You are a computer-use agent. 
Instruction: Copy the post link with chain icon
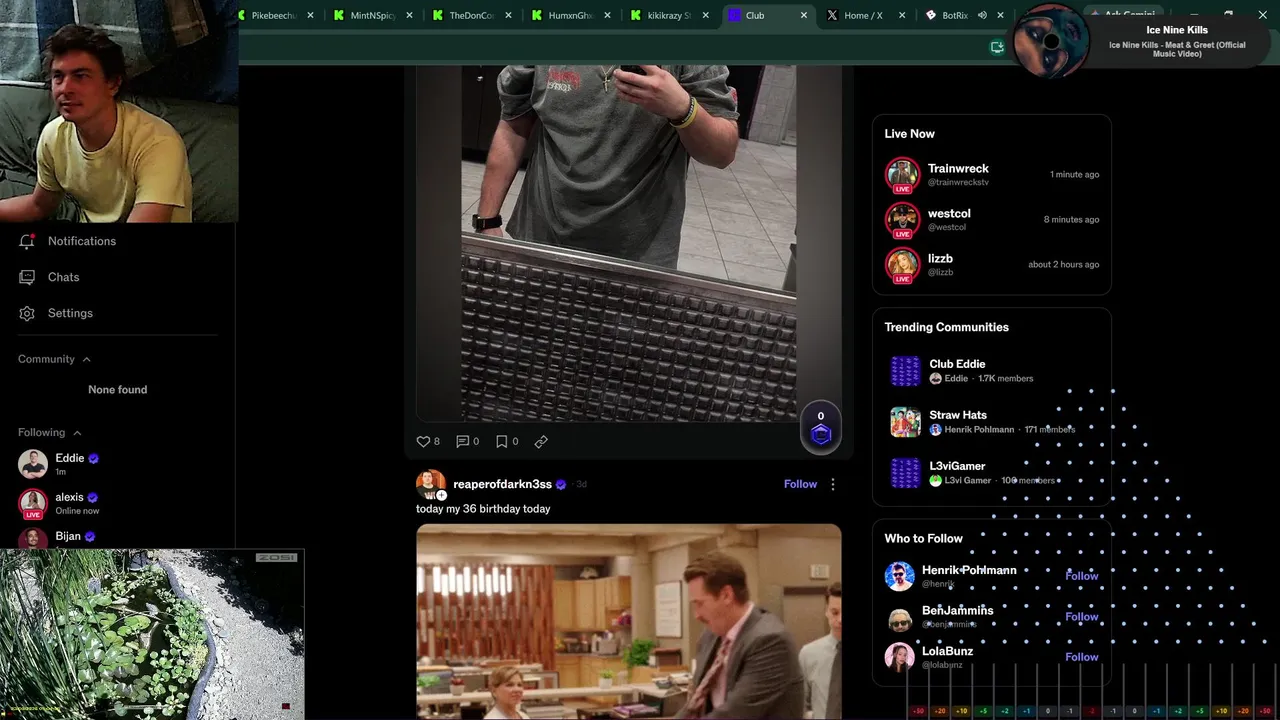(541, 441)
